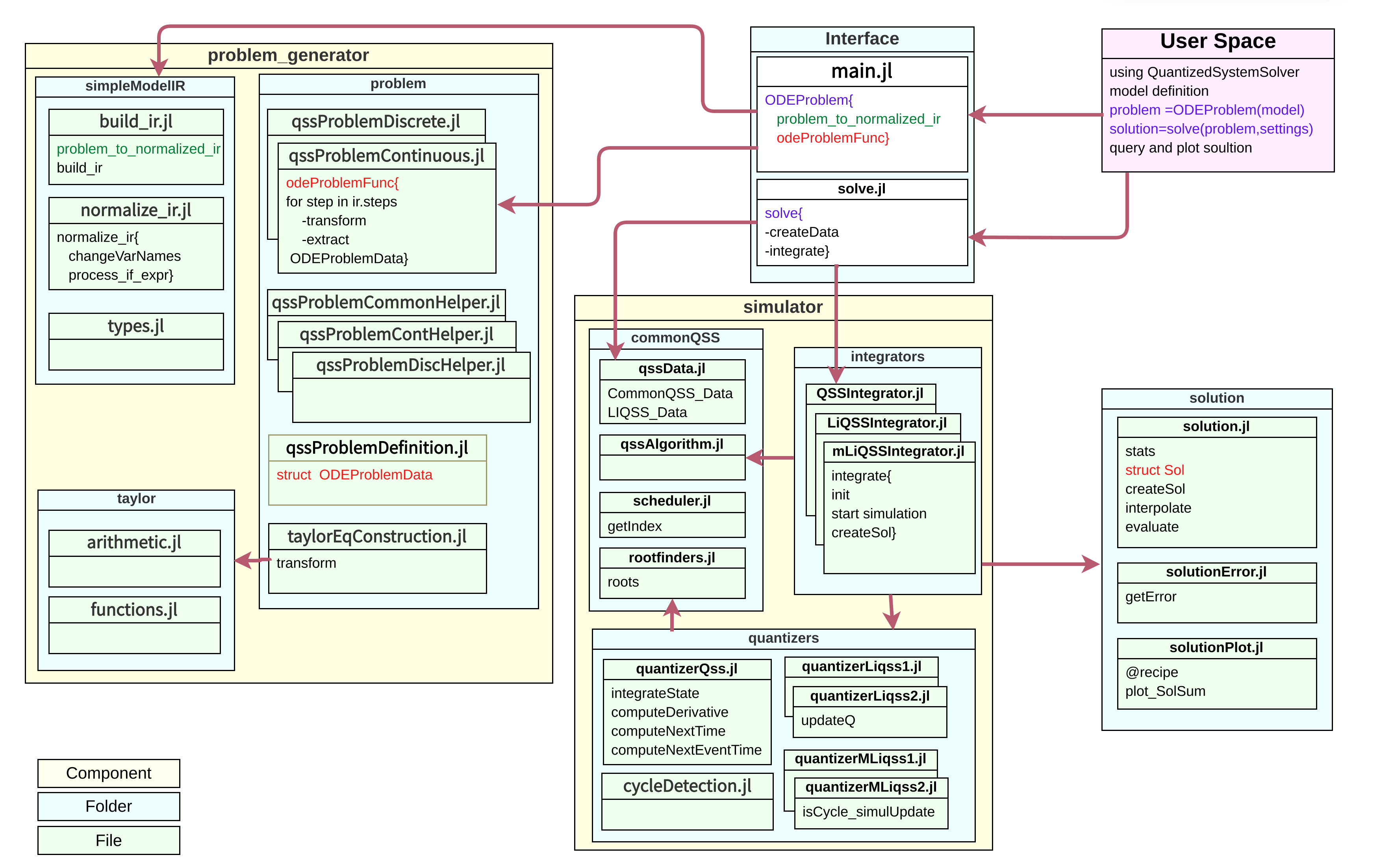Select isCycle_simulUpdate text
This screenshot has height=868, width=1381.
(868, 812)
